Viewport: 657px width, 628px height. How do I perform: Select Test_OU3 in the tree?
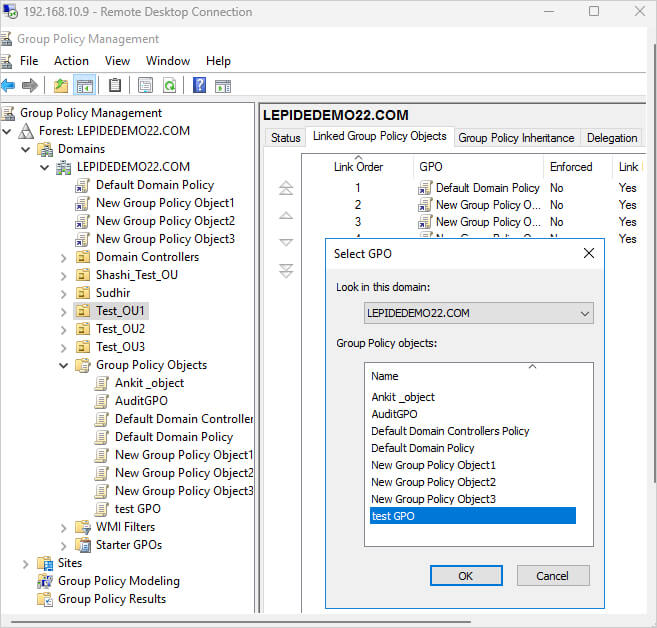coord(120,347)
